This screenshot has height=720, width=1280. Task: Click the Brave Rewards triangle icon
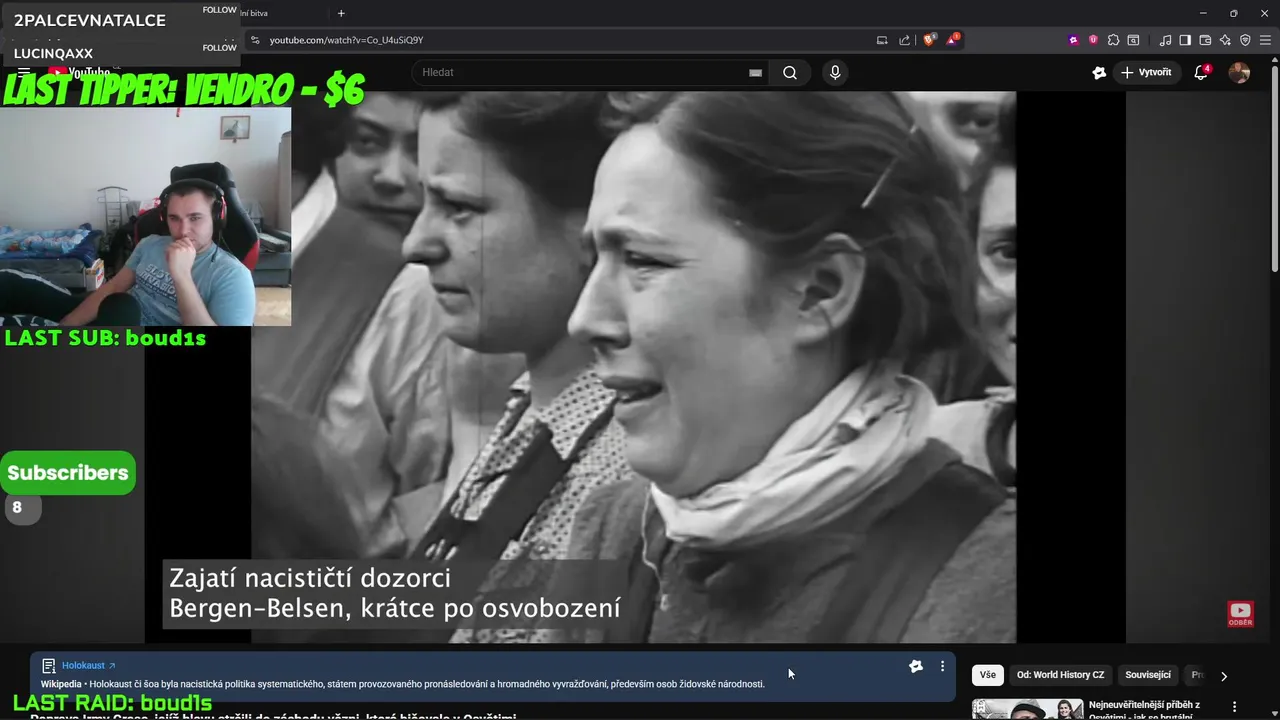point(953,40)
